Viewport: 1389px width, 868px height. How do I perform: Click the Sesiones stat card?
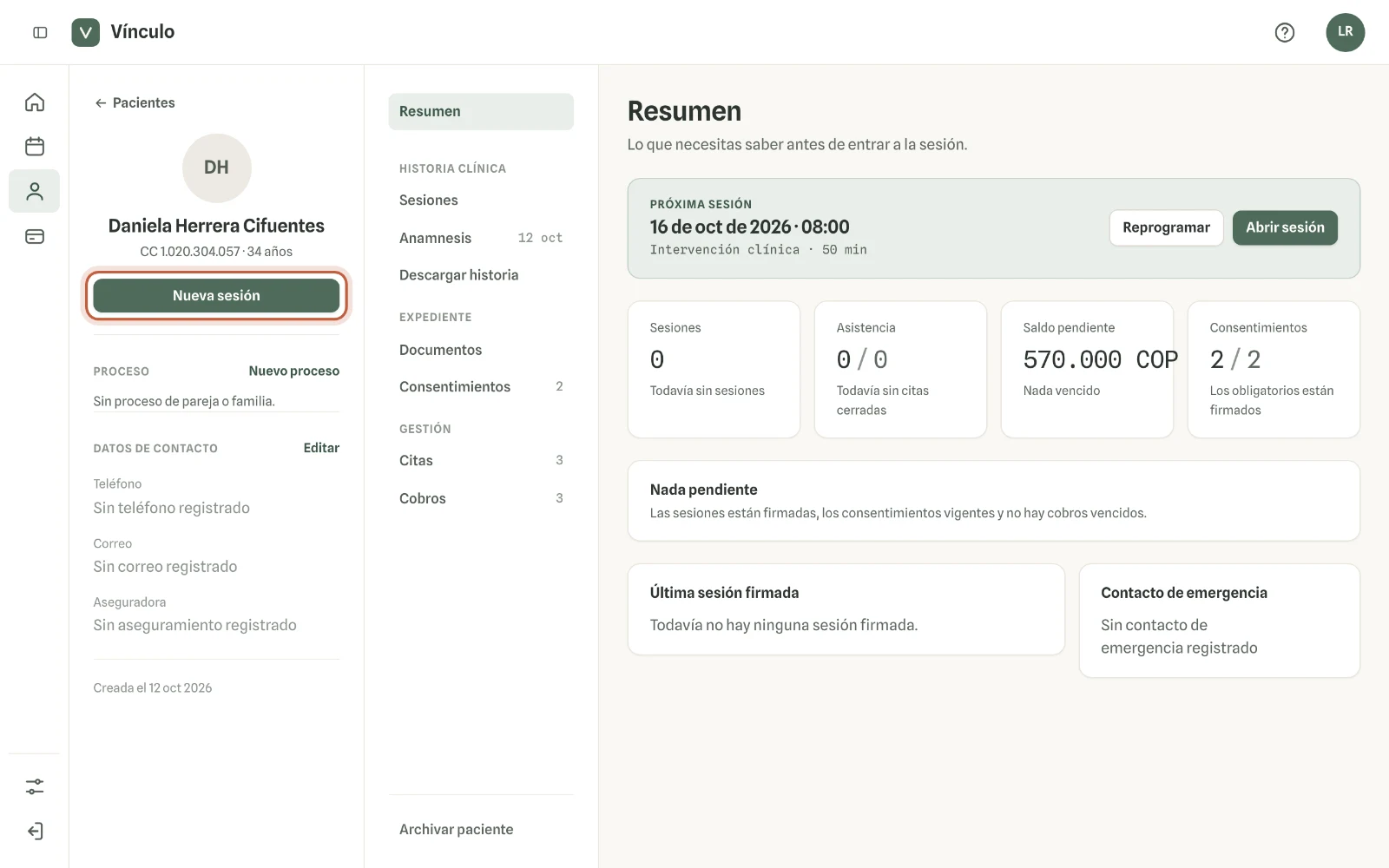coord(714,370)
